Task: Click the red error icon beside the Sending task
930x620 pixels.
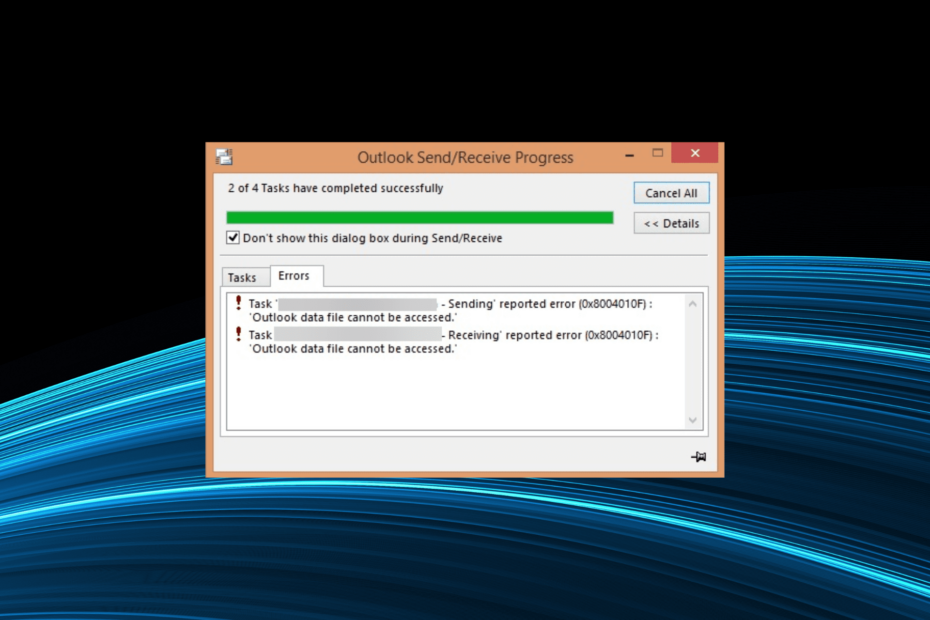Action: [x=236, y=303]
